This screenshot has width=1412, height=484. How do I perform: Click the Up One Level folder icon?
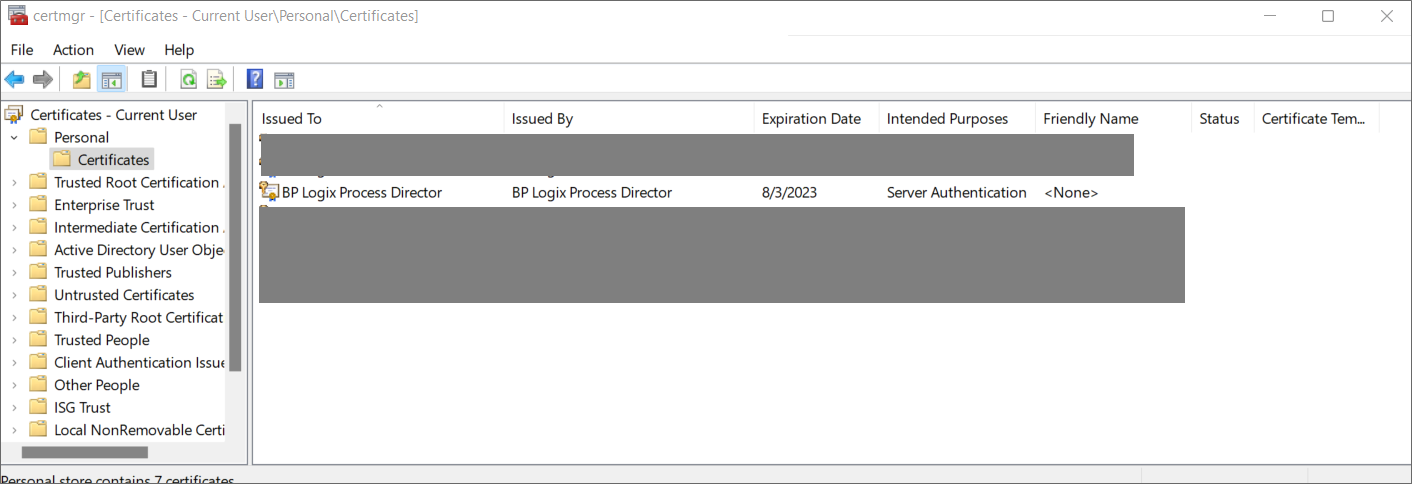pos(81,80)
